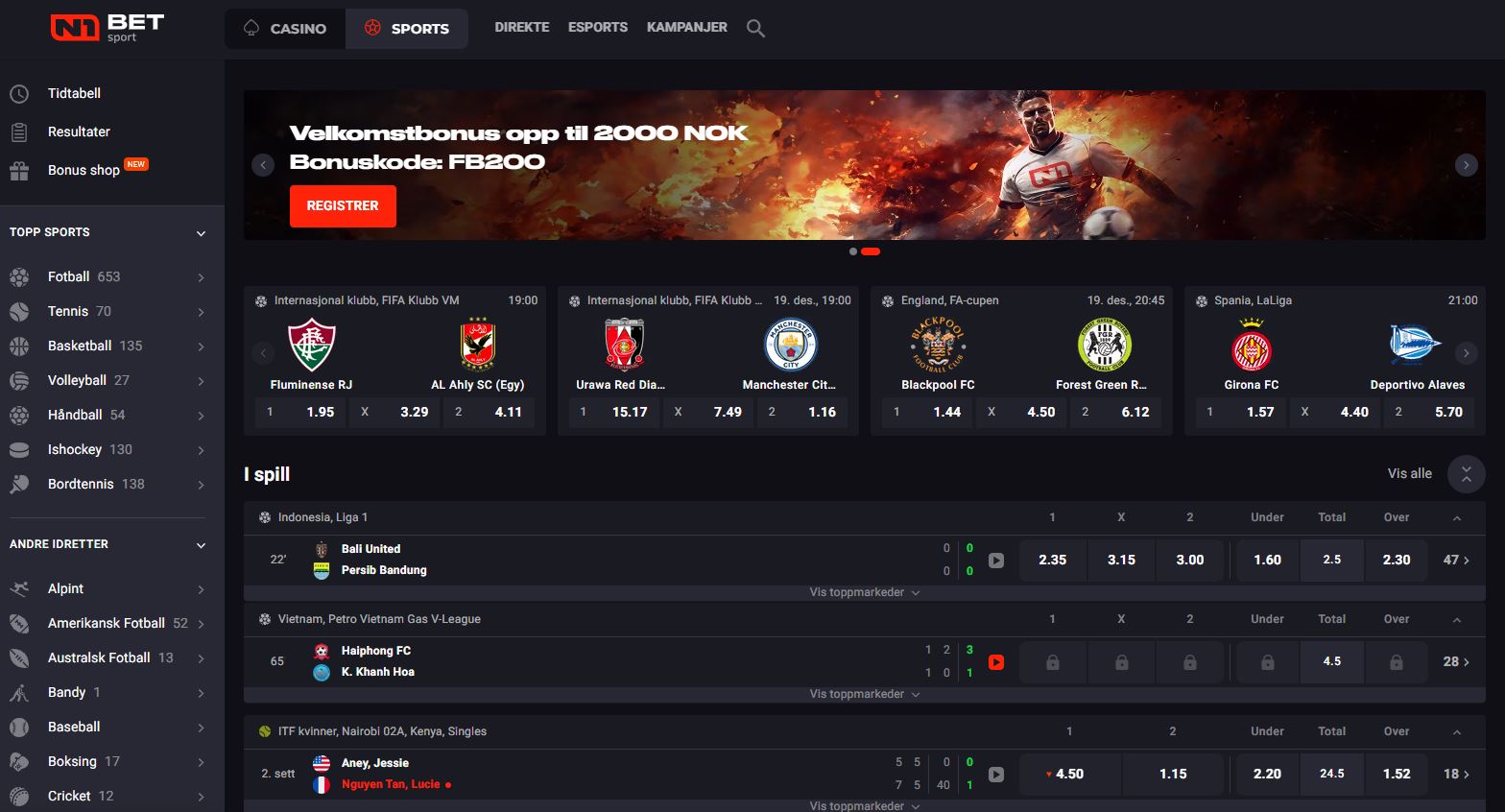1505x812 pixels.
Task: Show the previous promo banner slide
Action: (x=263, y=165)
